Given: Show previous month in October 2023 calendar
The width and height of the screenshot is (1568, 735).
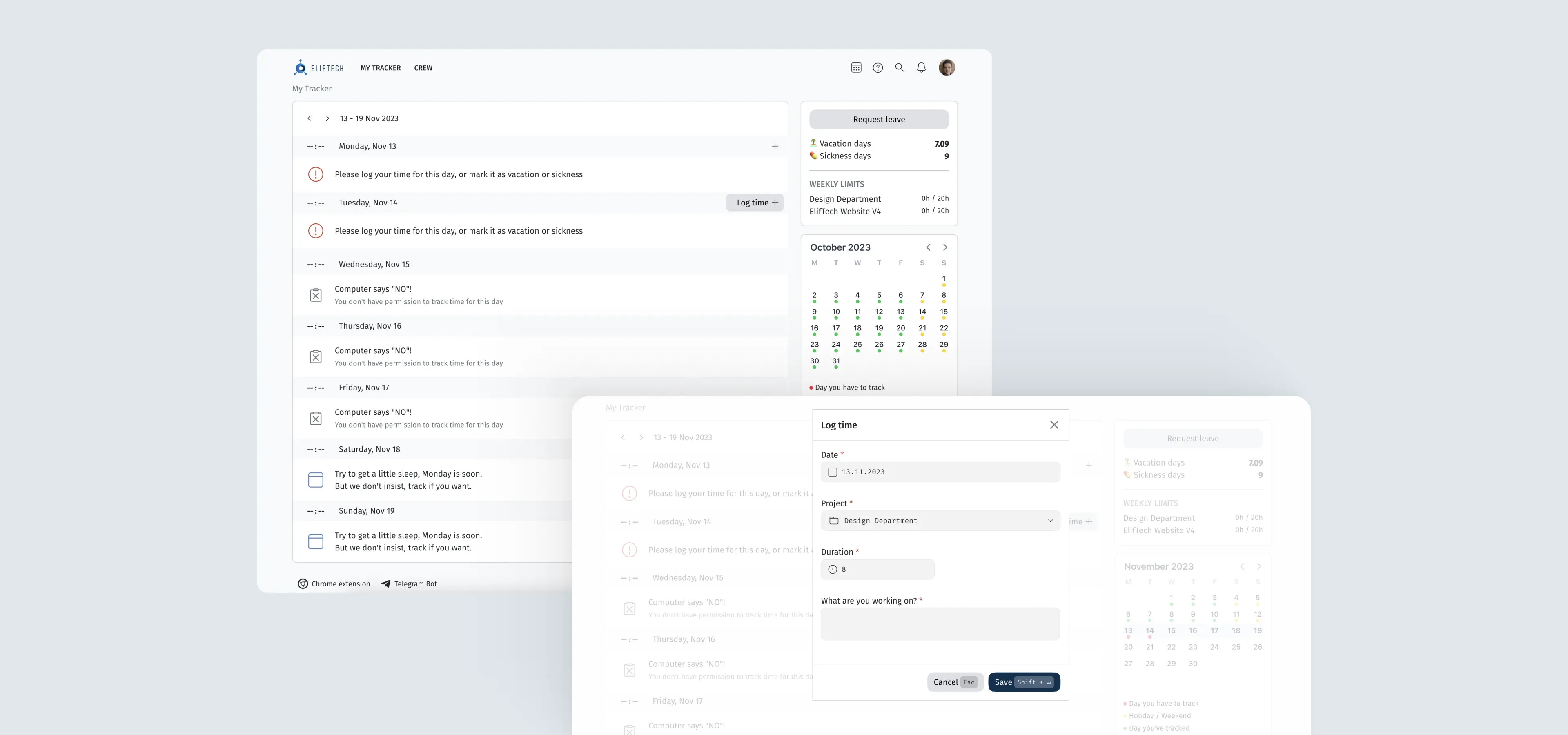Looking at the screenshot, I should point(928,247).
